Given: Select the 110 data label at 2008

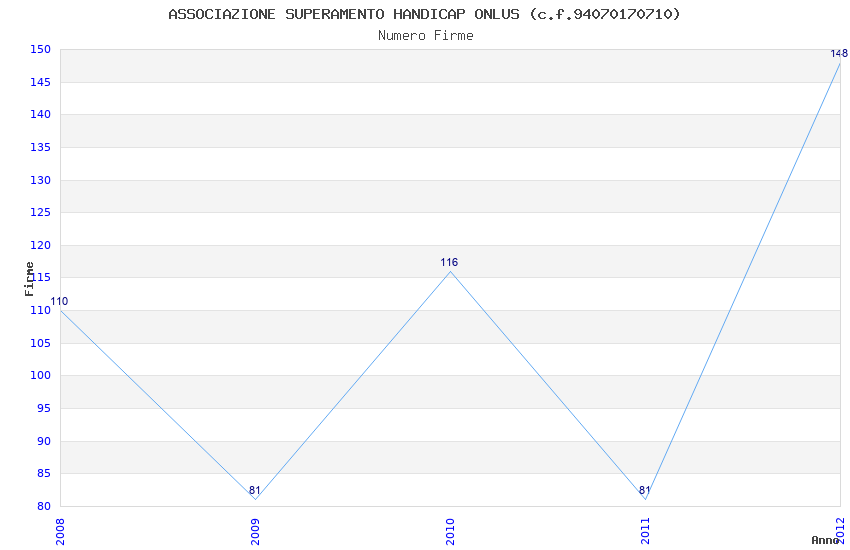Looking at the screenshot, I should (59, 302).
